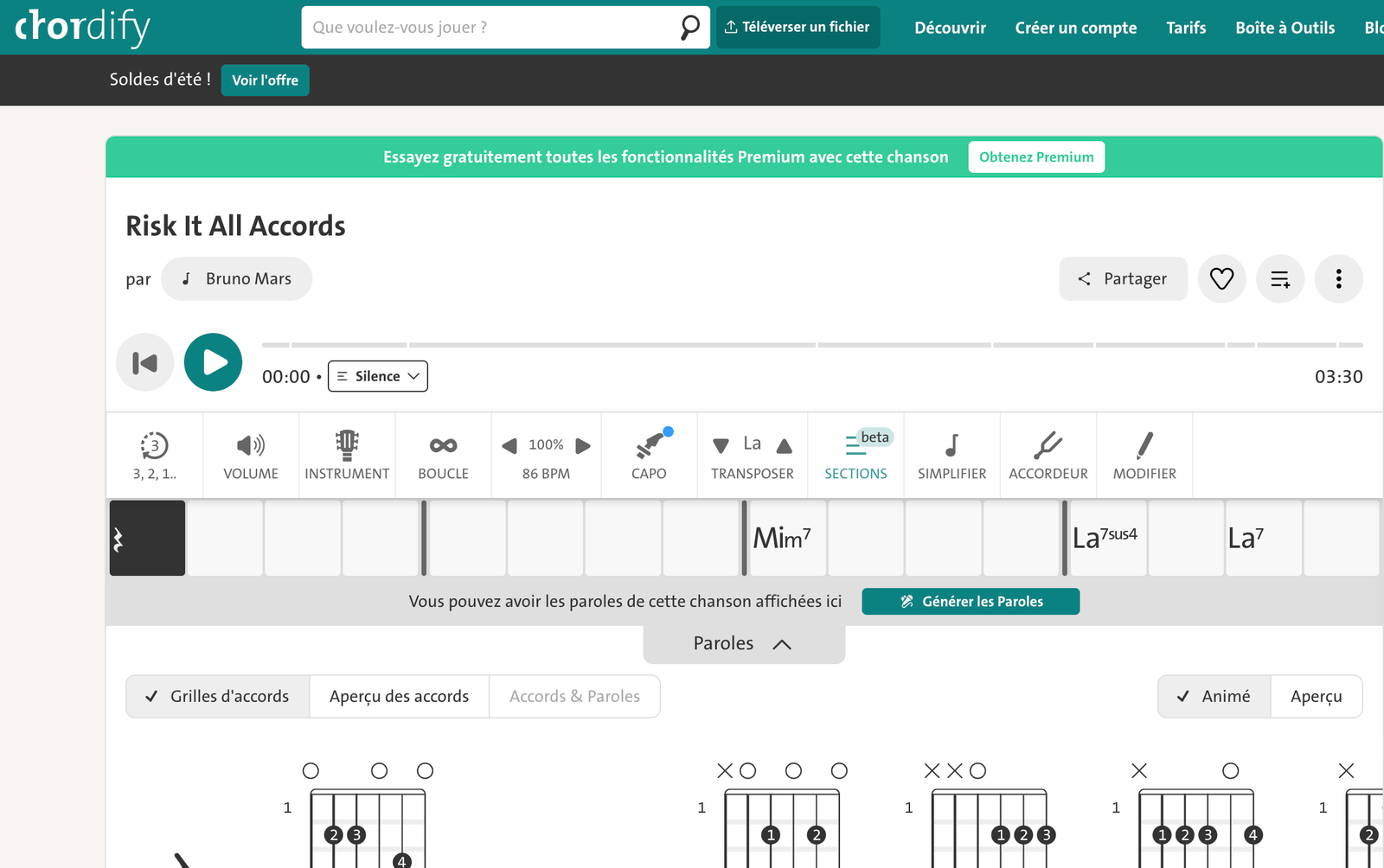Image resolution: width=1384 pixels, height=868 pixels.
Task: Open the Sections beta tool
Action: coord(855,456)
